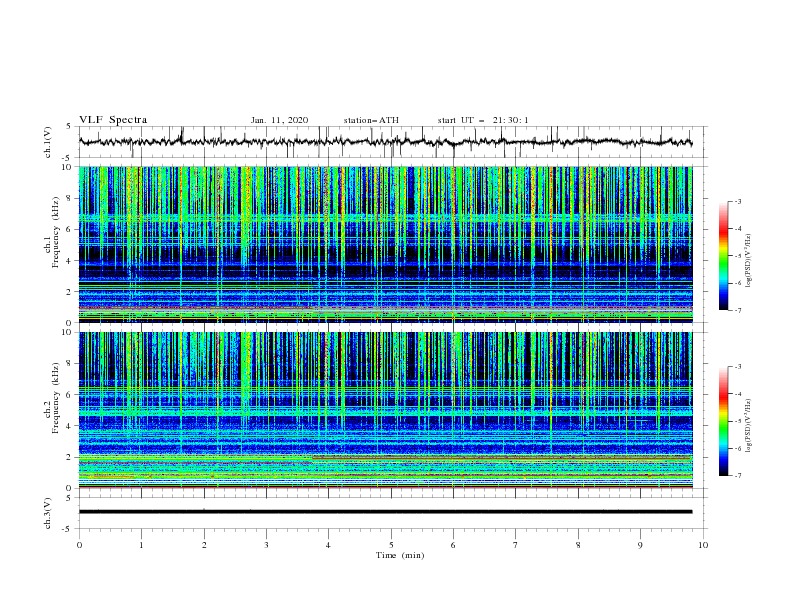
Task: Click the ch.2 spectrogram "10" kHz tick label
Action: pos(67,332)
